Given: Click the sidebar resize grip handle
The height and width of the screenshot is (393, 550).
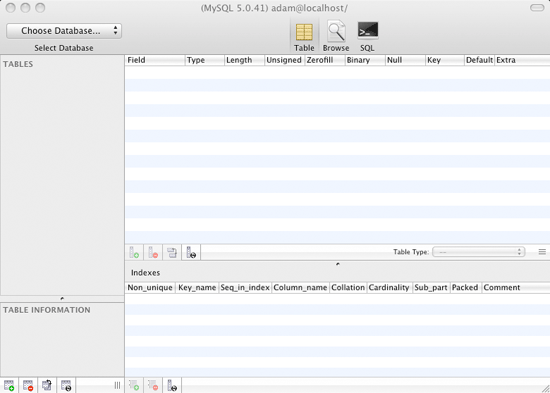Looking at the screenshot, I should point(117,386).
